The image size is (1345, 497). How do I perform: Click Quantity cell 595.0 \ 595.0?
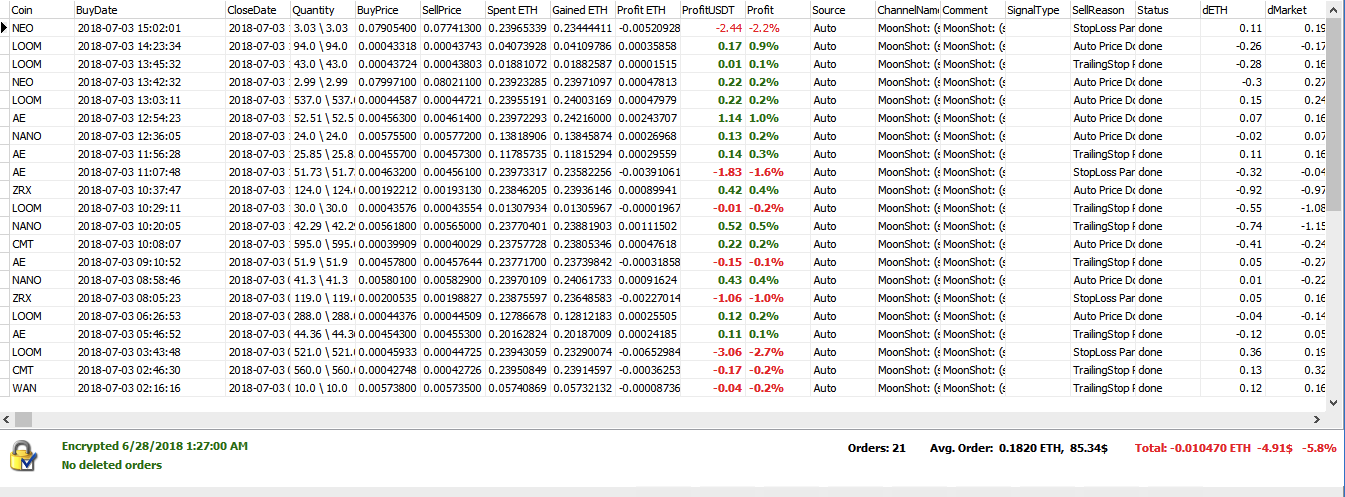[322, 244]
